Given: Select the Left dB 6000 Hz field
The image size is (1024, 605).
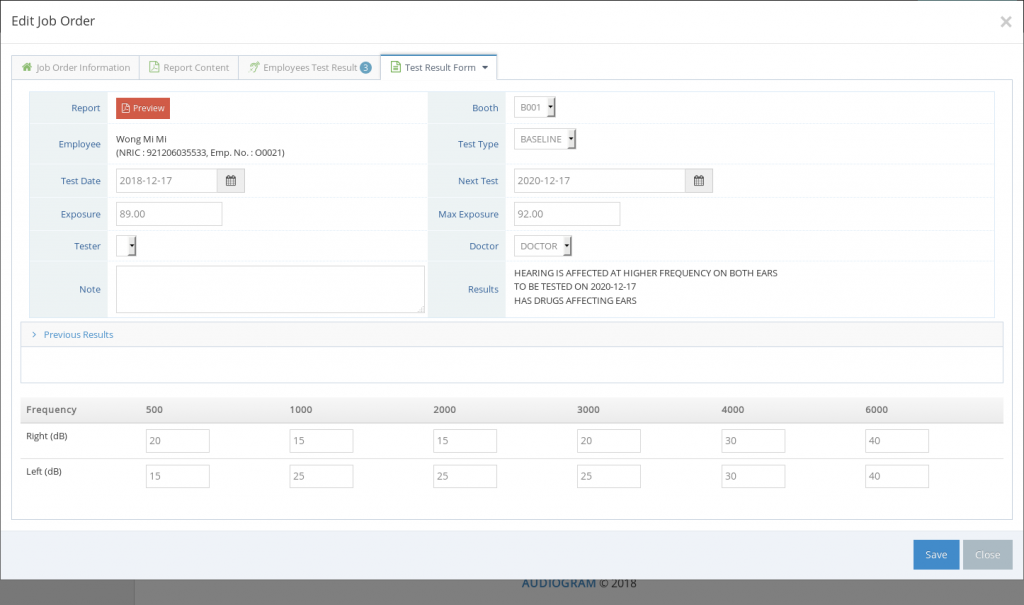Looking at the screenshot, I should point(896,476).
